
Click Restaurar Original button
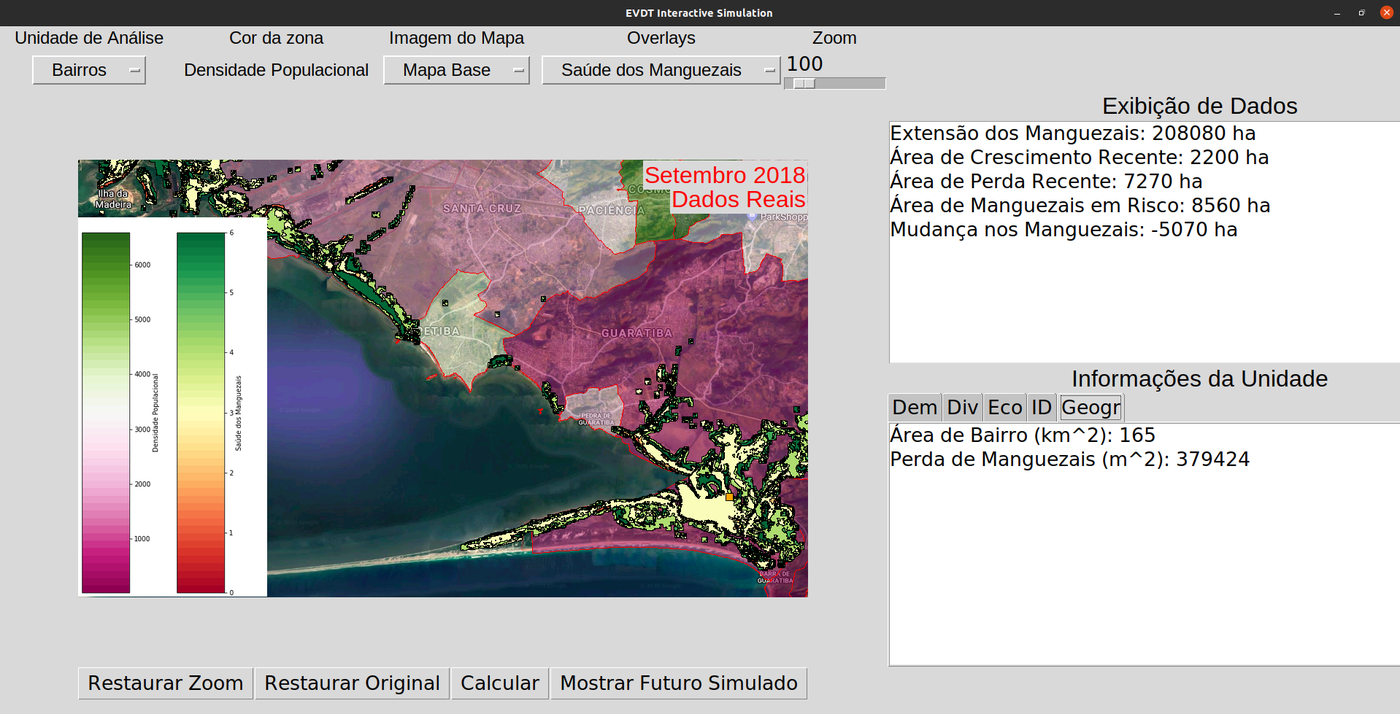(352, 683)
